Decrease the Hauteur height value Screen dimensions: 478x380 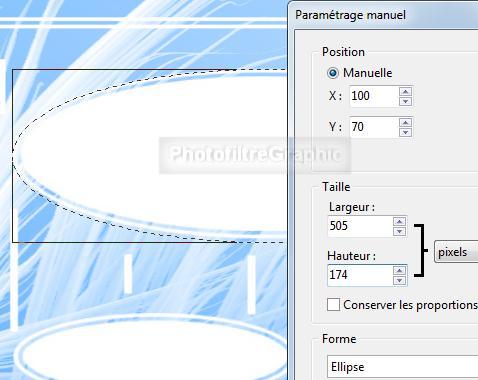399,281
